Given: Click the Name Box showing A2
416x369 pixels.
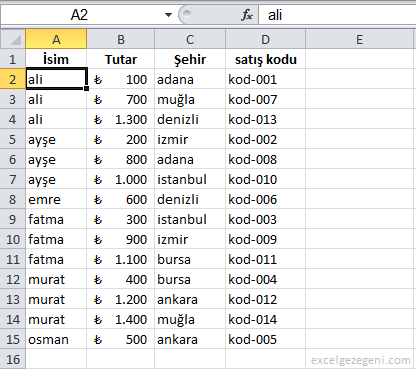Looking at the screenshot, I should coord(79,15).
